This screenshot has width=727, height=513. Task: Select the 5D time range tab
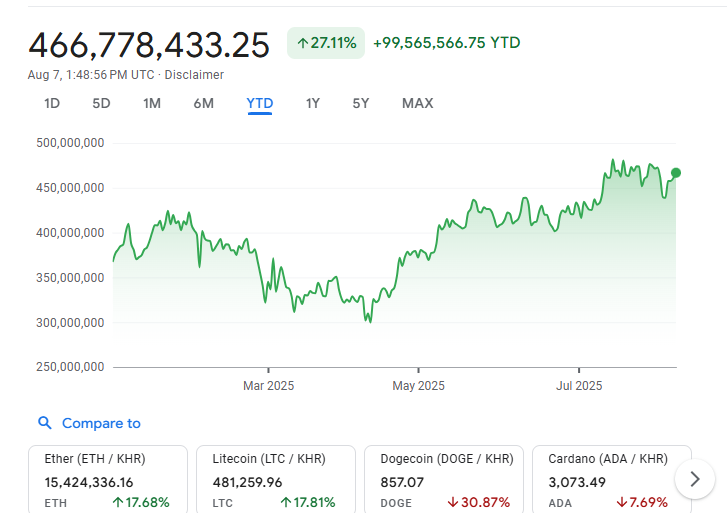coord(101,103)
